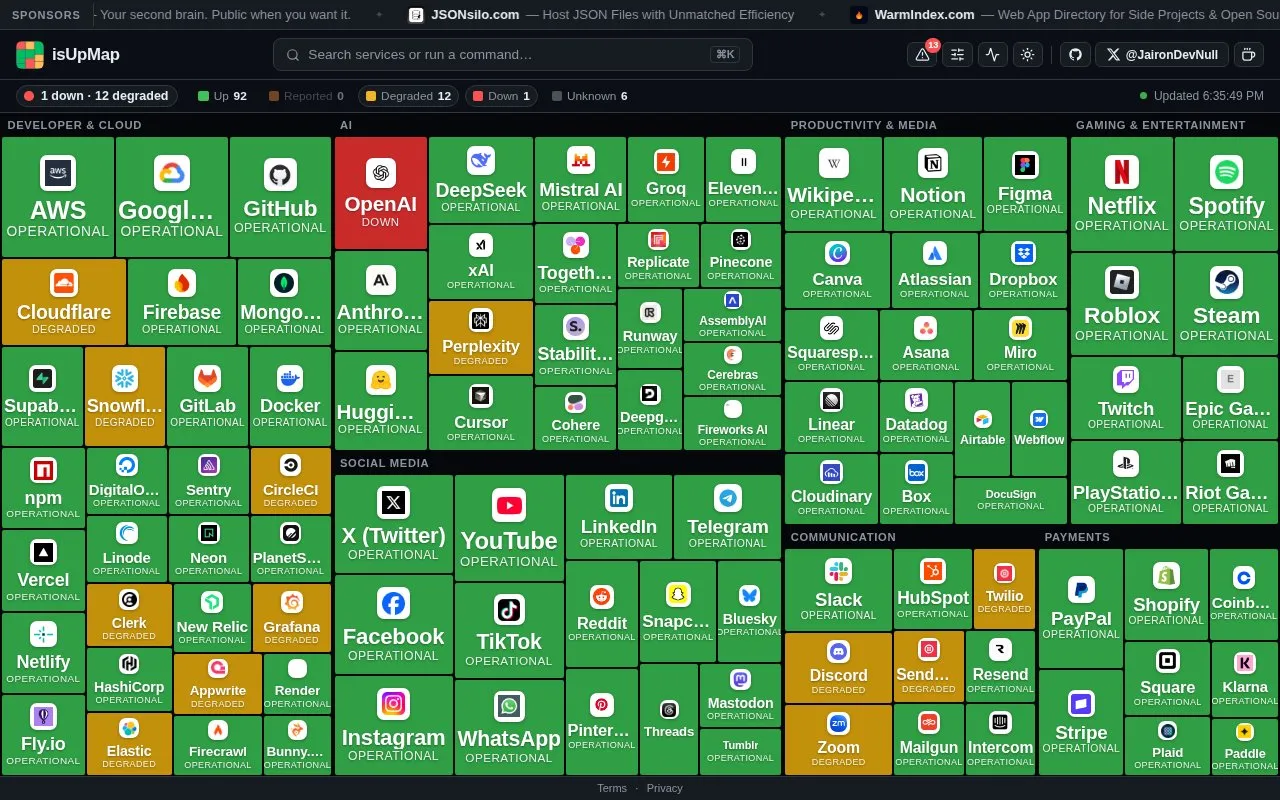Click the Spotify tile icon
The height and width of the screenshot is (800, 1280).
1226,172
